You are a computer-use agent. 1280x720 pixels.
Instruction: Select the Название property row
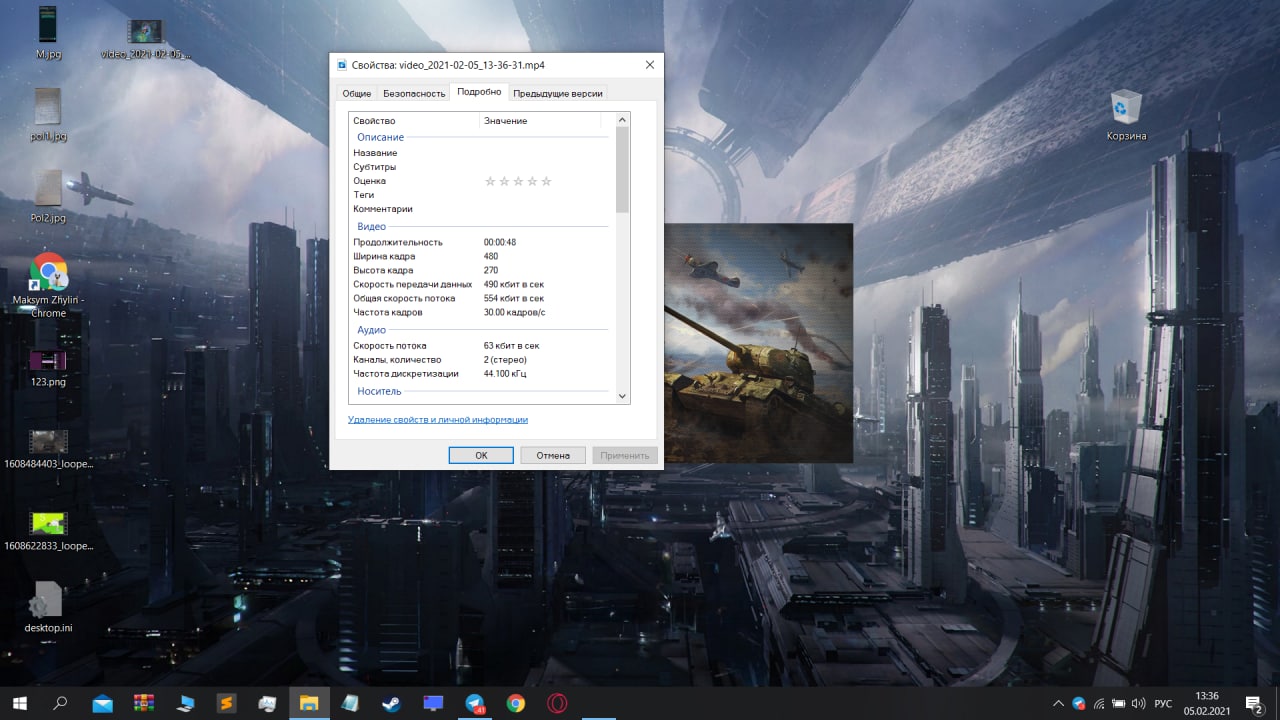click(482, 153)
